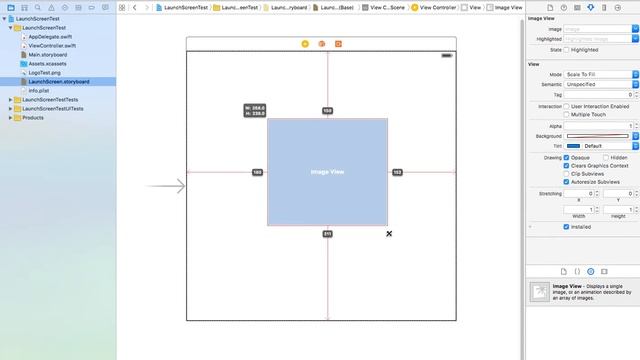Click the Background color well
Viewport: 640px width, 360px height.
point(598,136)
